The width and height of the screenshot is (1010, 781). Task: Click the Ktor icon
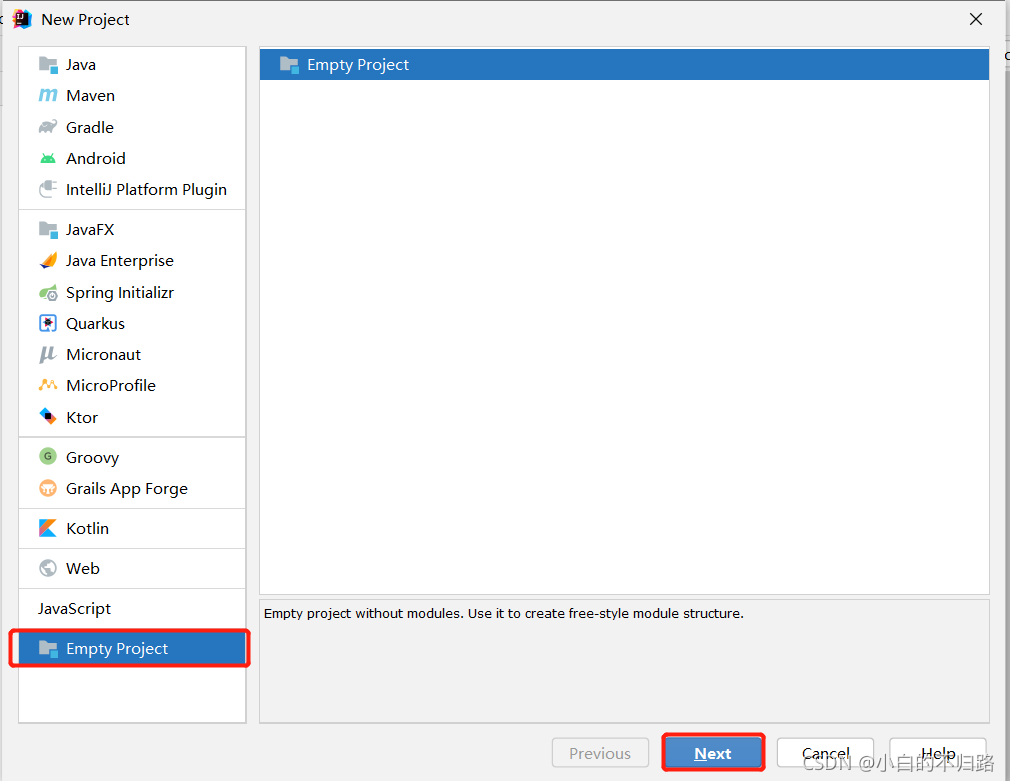[x=48, y=417]
